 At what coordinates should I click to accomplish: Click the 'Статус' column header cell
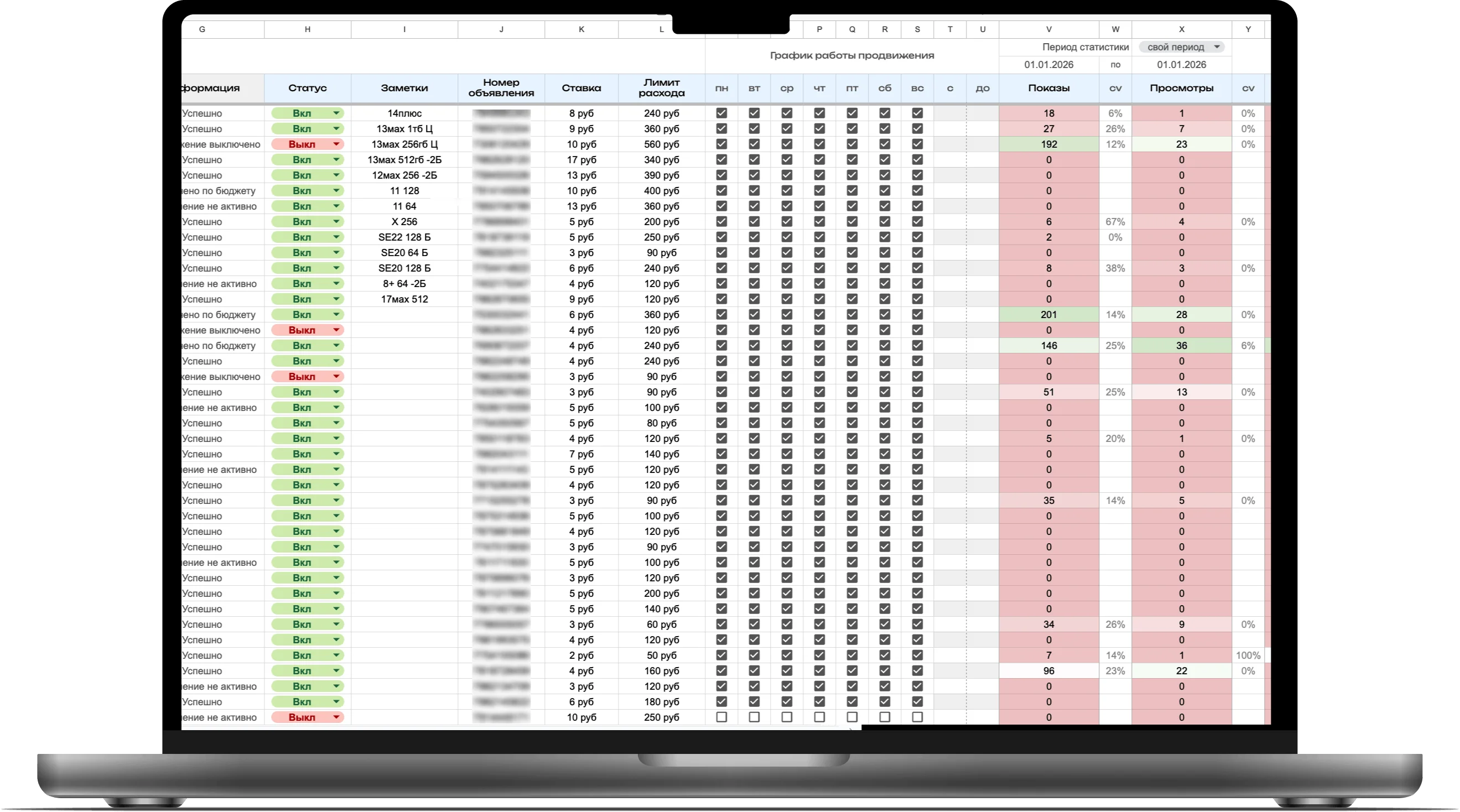coord(307,88)
